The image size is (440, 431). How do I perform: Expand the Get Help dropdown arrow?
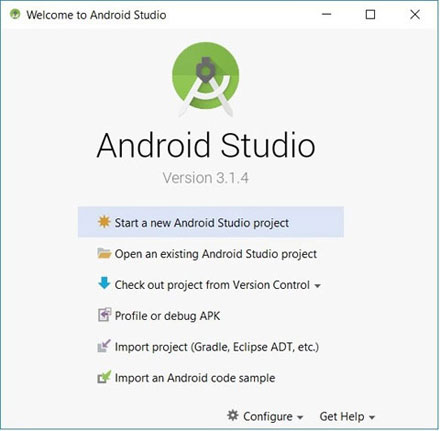[x=372, y=417]
